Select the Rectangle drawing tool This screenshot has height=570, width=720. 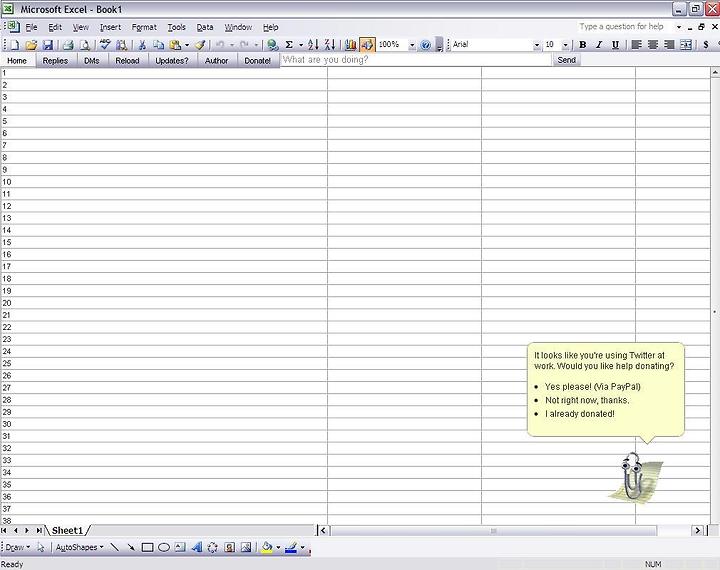(x=147, y=547)
